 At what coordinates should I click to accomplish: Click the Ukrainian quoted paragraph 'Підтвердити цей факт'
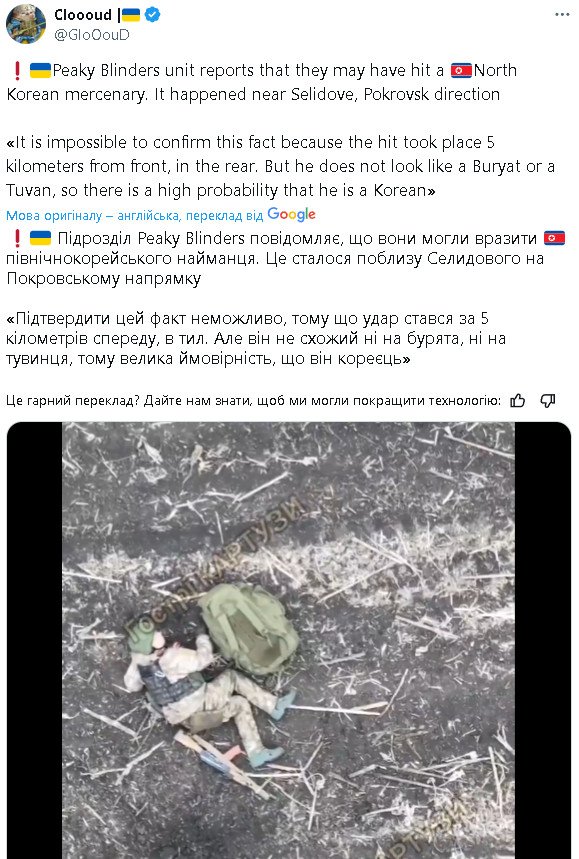point(256,339)
